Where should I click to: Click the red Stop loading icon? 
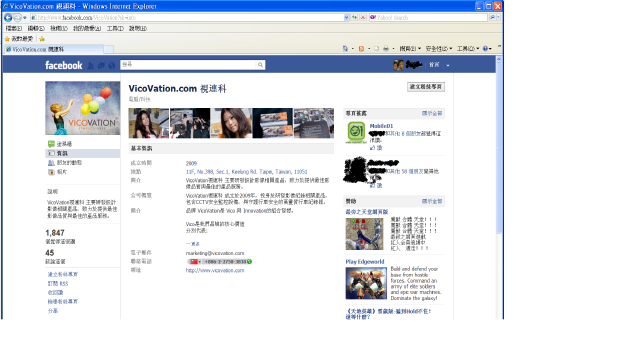coord(362,18)
